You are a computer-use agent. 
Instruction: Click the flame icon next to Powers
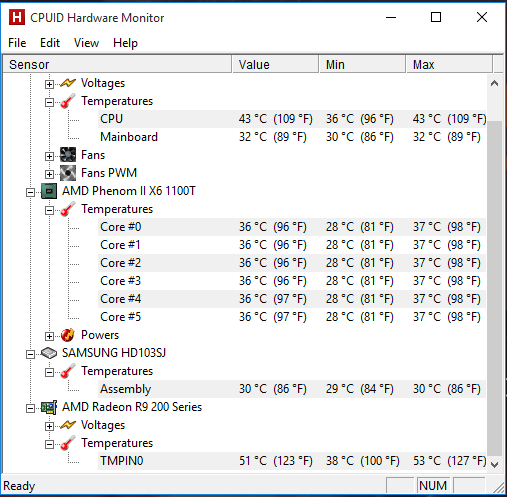(x=68, y=335)
